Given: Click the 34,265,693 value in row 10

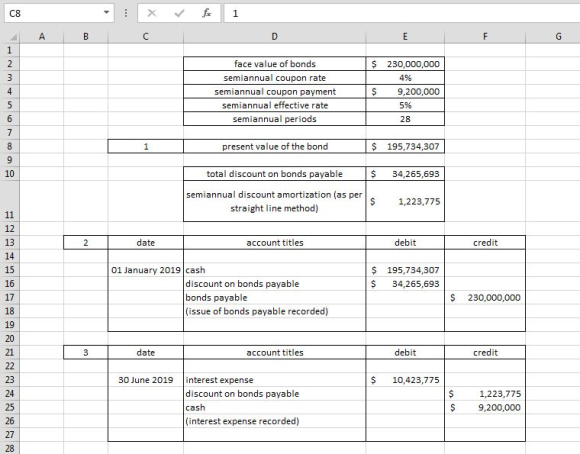Looking at the screenshot, I should tap(405, 174).
